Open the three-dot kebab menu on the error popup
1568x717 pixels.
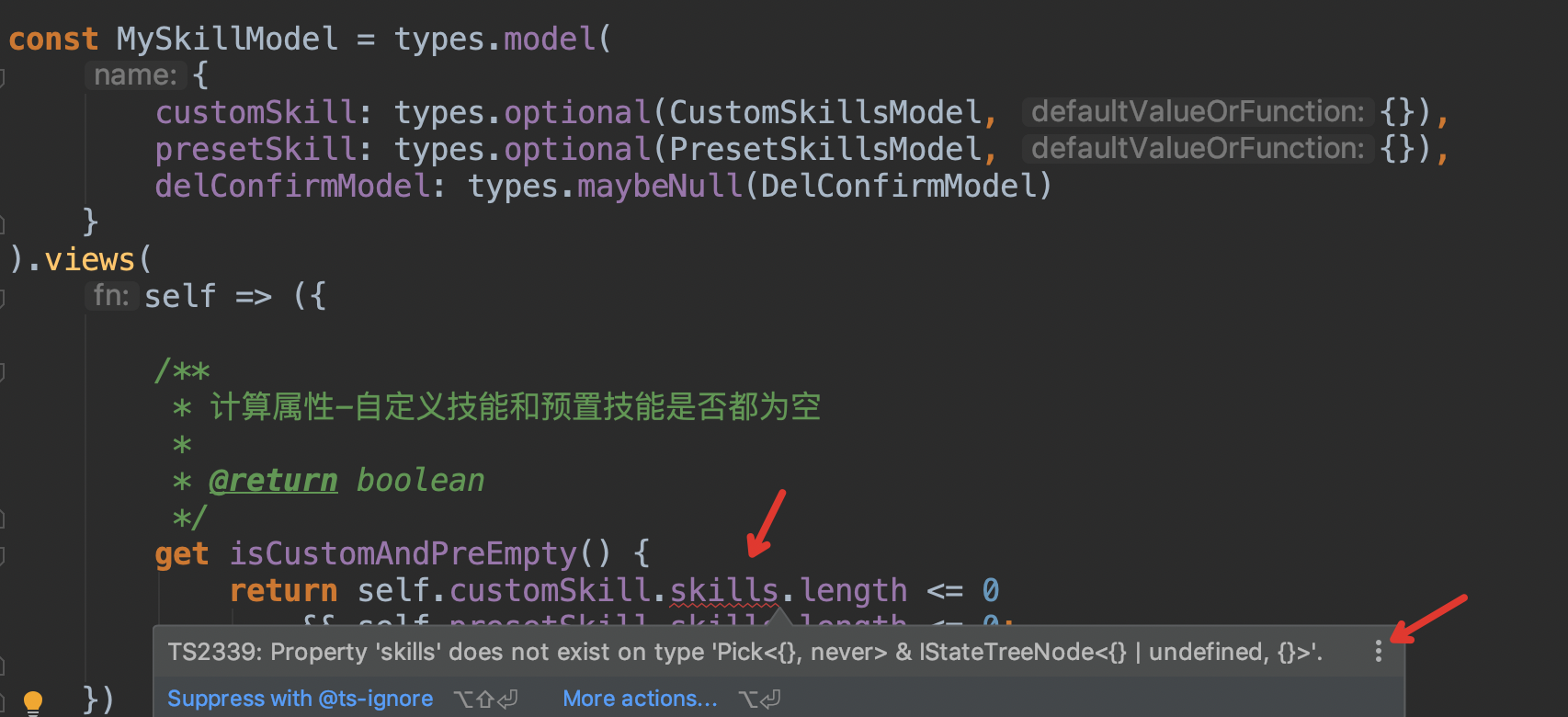[x=1377, y=652]
